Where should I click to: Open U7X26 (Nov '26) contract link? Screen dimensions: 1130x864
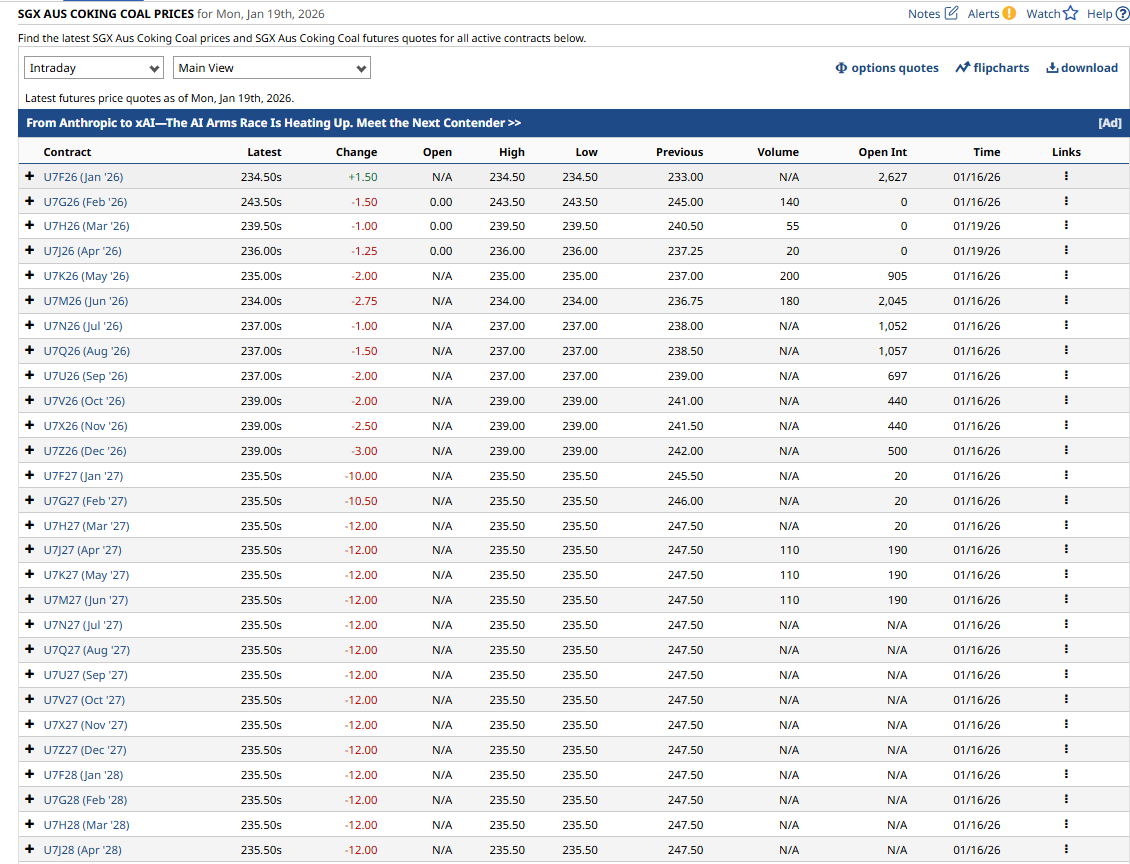[x=85, y=426]
